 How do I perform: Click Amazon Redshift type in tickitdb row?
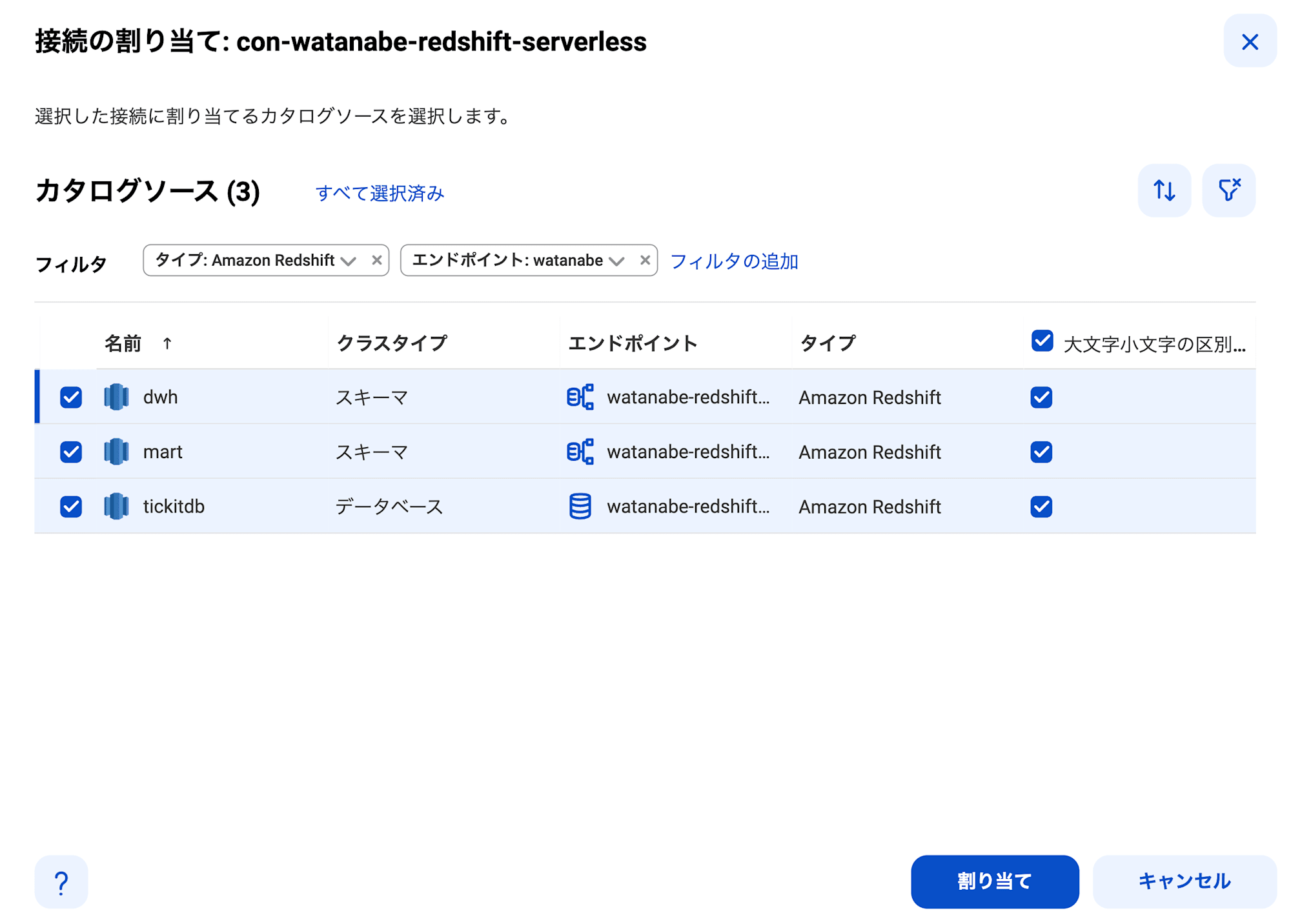tap(869, 507)
